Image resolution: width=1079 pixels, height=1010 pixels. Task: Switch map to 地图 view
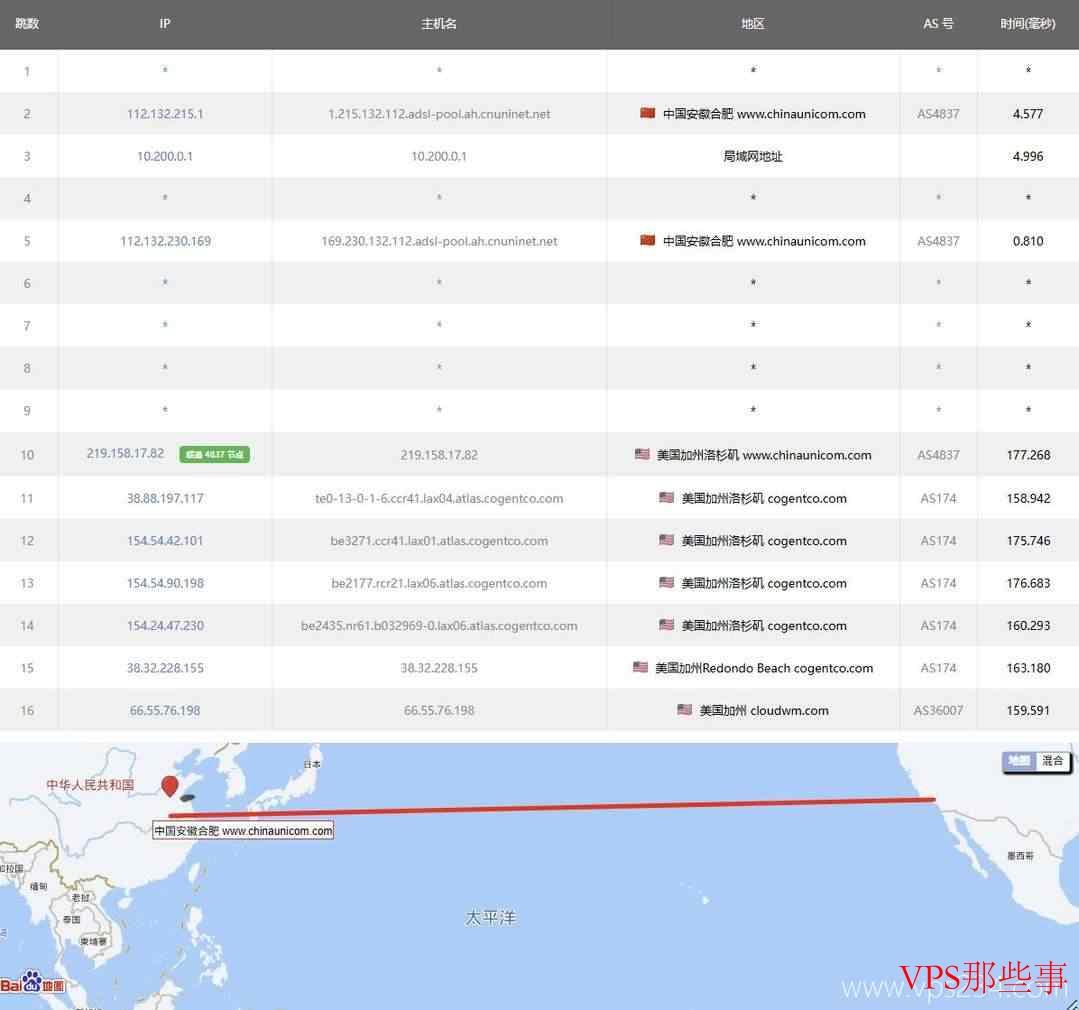1018,760
